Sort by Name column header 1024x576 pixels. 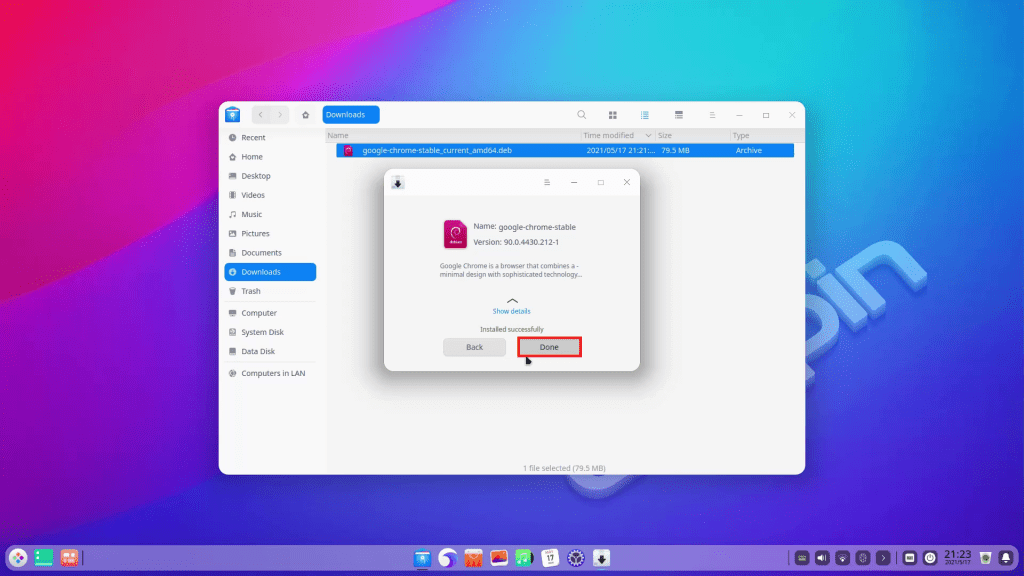click(x=453, y=135)
